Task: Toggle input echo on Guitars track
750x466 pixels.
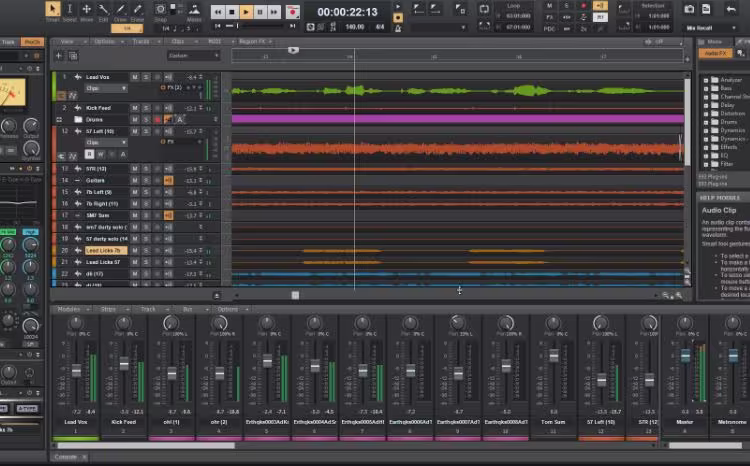Action: click(168, 180)
